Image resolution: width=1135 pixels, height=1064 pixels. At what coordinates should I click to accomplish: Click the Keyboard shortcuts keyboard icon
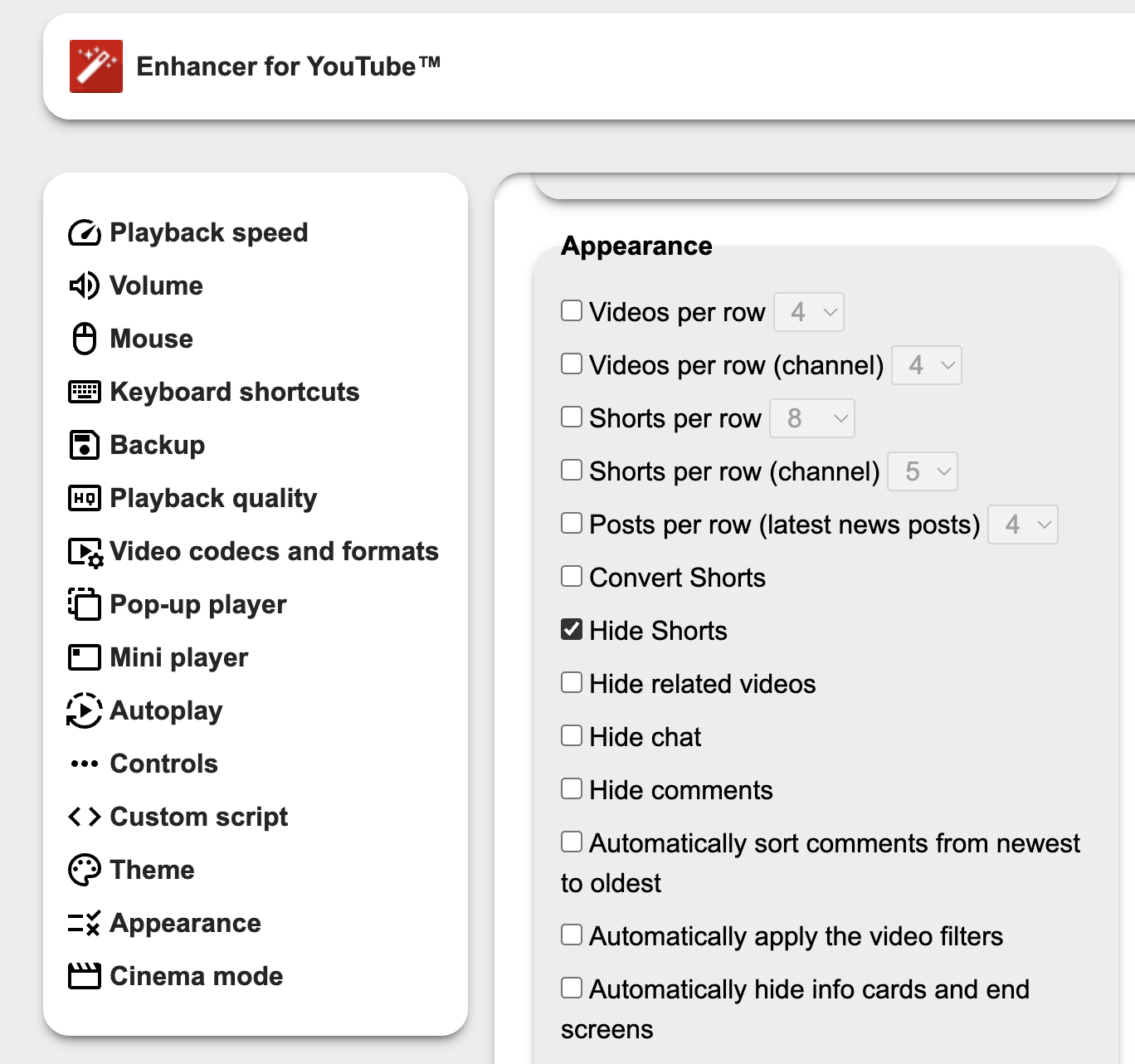pyautogui.click(x=84, y=392)
